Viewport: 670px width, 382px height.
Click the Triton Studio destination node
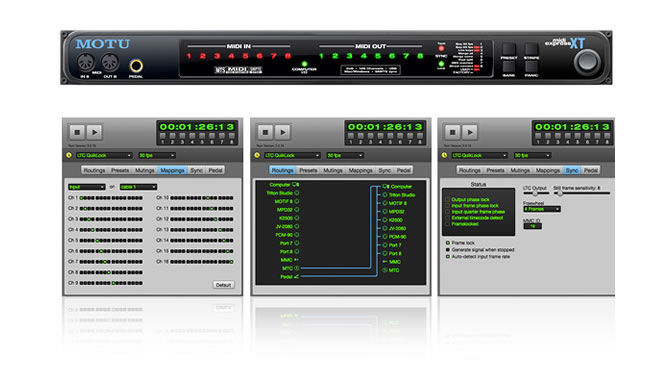(385, 195)
